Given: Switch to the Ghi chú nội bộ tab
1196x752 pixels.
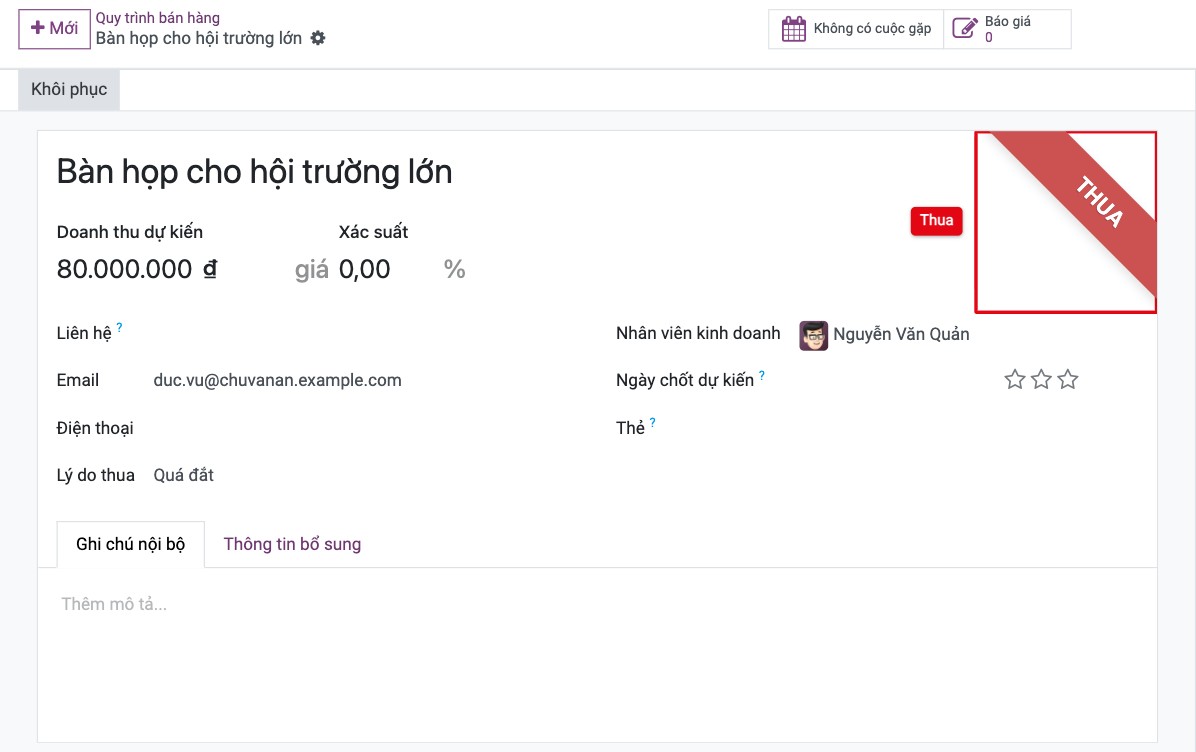Looking at the screenshot, I should click(130, 544).
